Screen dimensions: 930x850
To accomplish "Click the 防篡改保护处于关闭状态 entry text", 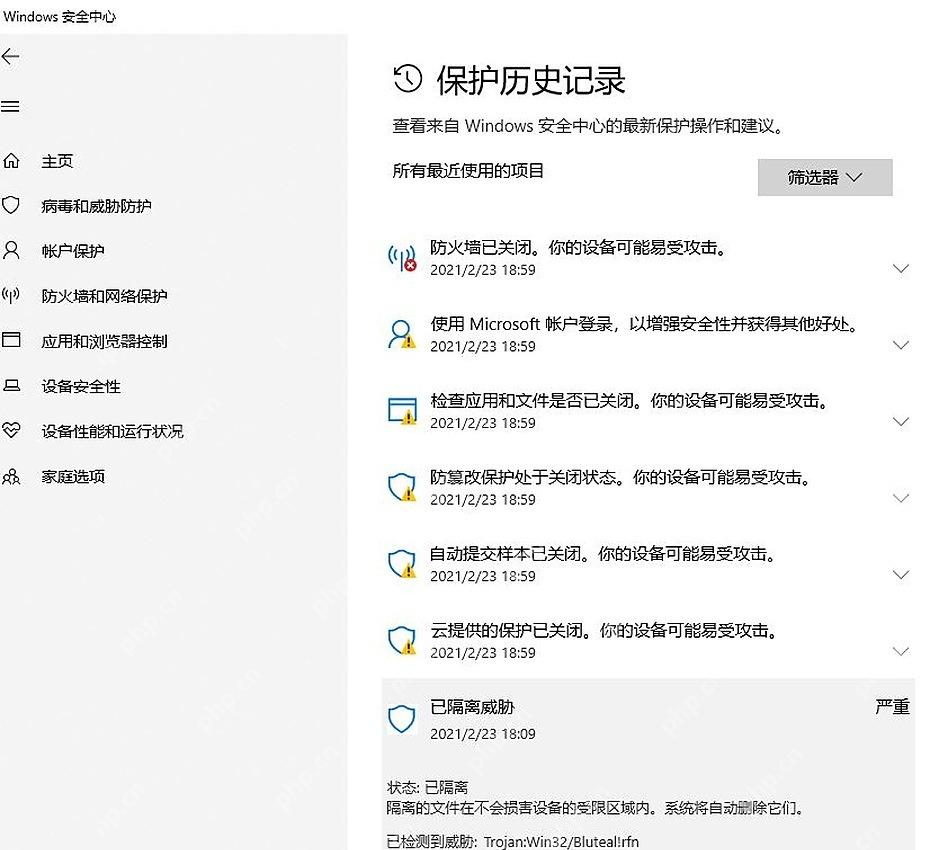I will click(x=621, y=477).
